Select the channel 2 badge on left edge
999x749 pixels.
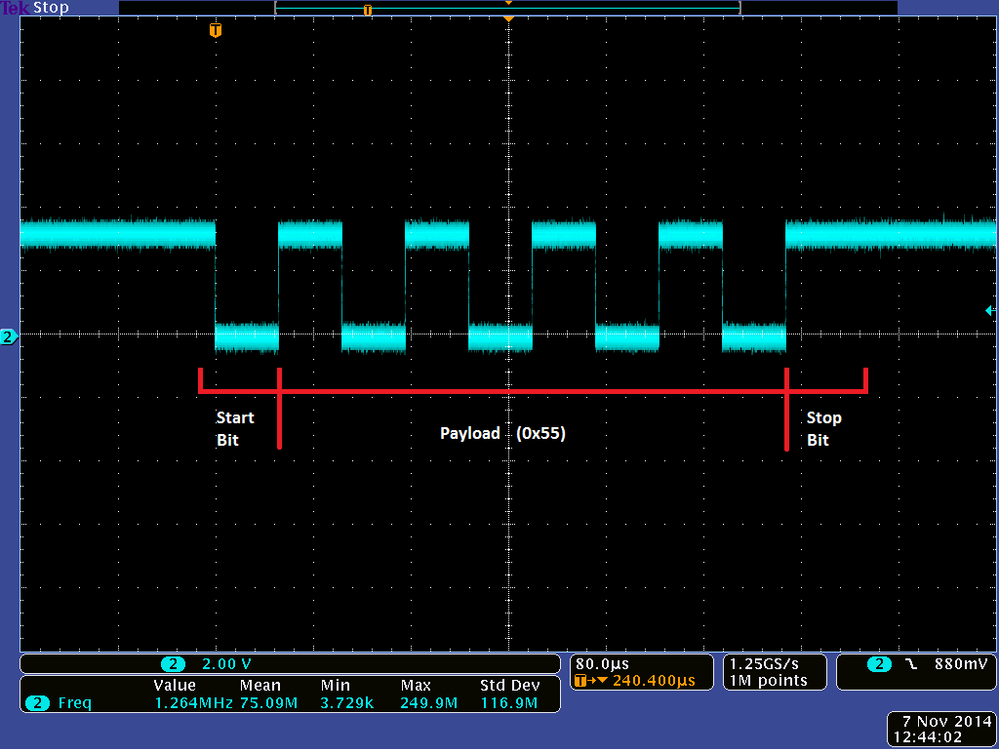(x=8, y=337)
